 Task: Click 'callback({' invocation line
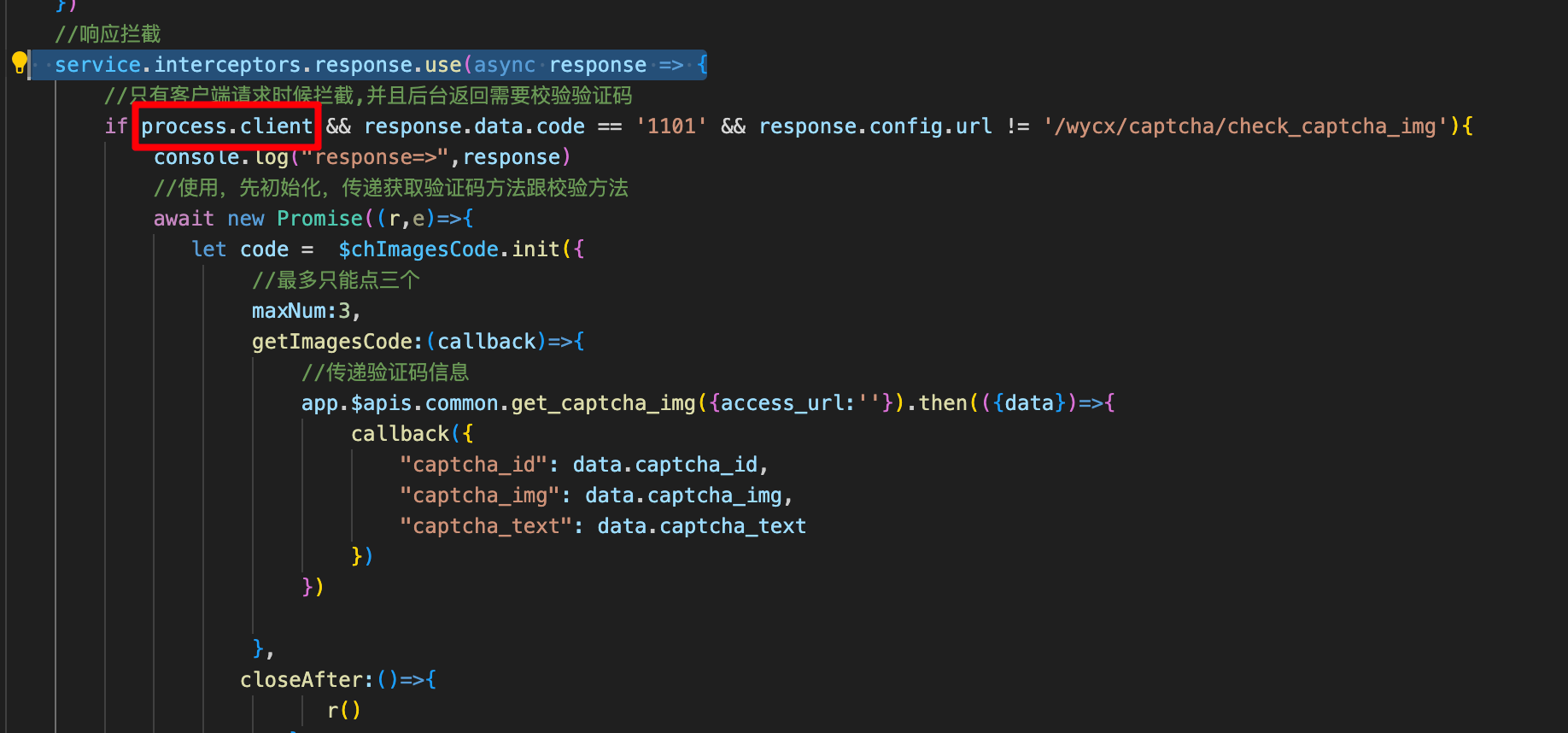(x=412, y=434)
